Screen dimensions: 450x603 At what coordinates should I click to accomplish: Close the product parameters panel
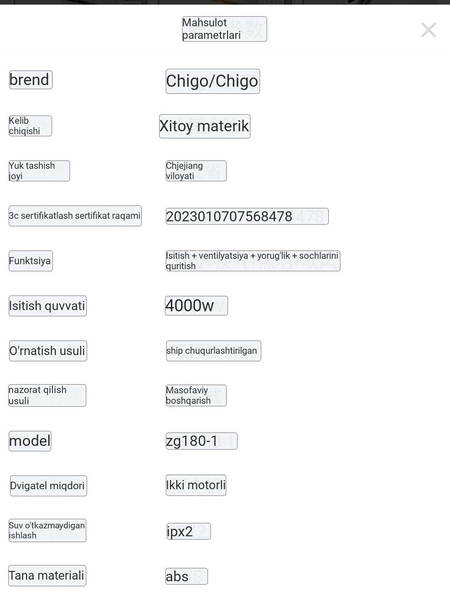[428, 30]
